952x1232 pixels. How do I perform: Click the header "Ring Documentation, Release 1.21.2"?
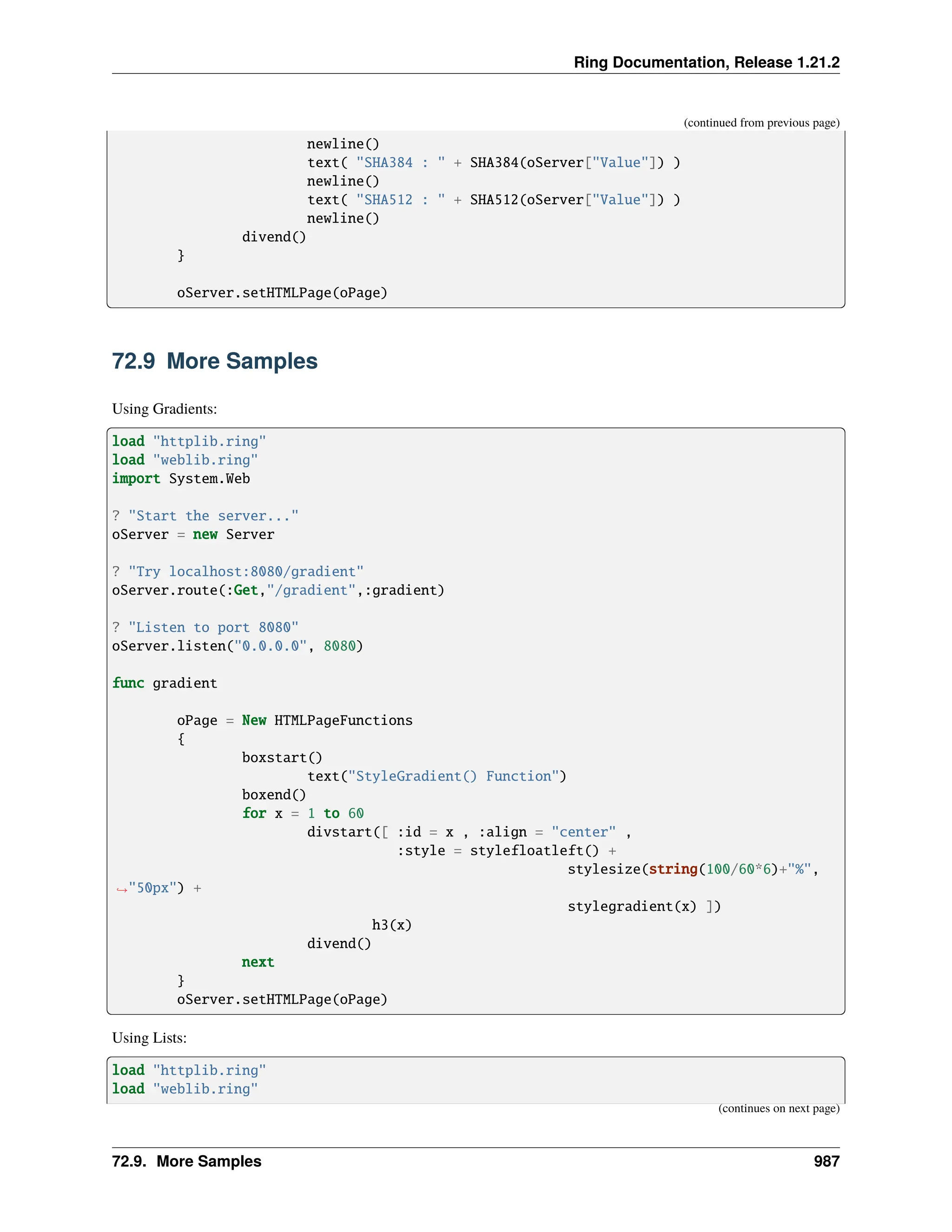(706, 62)
